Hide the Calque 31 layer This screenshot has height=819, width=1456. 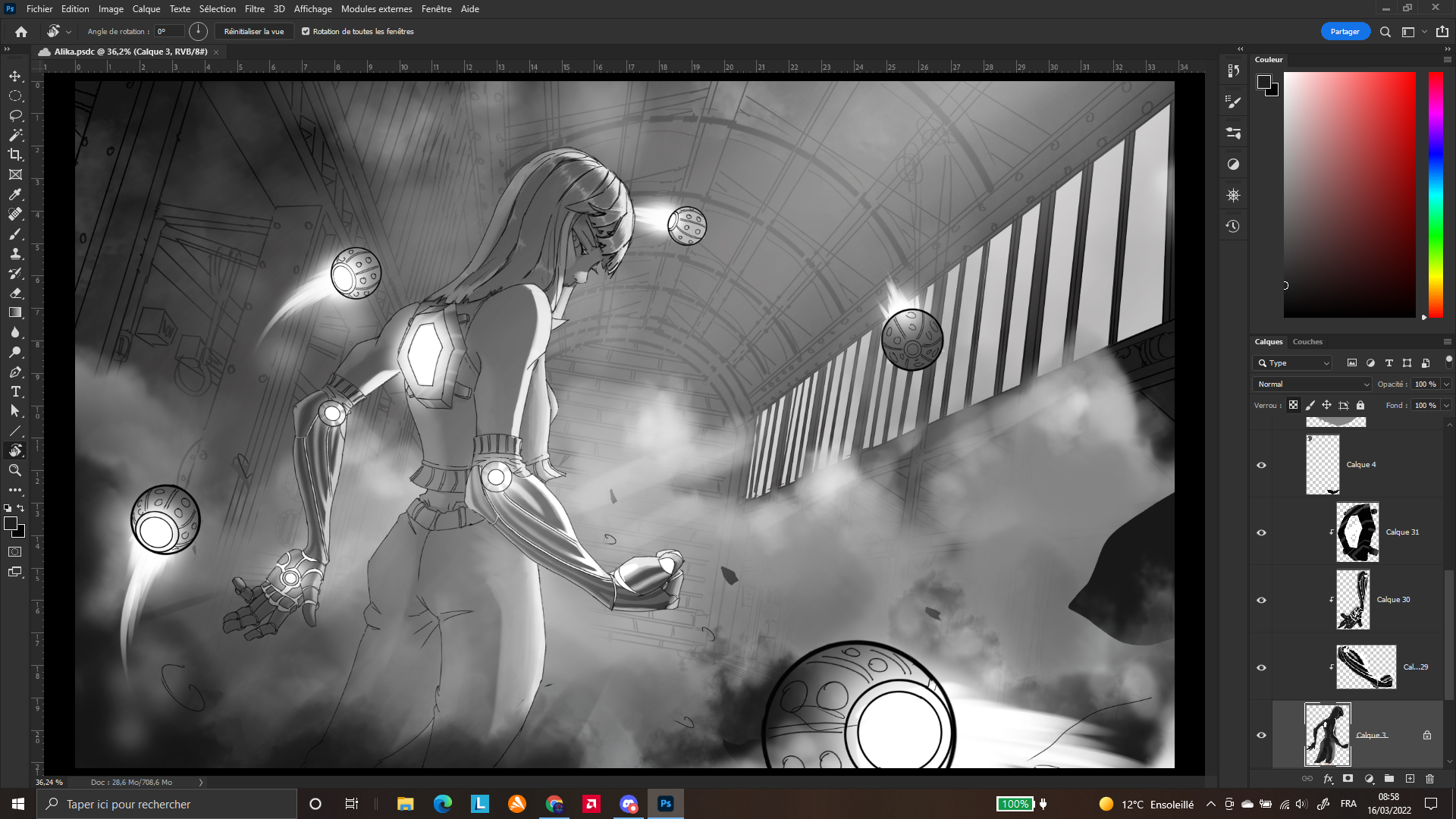click(x=1261, y=532)
